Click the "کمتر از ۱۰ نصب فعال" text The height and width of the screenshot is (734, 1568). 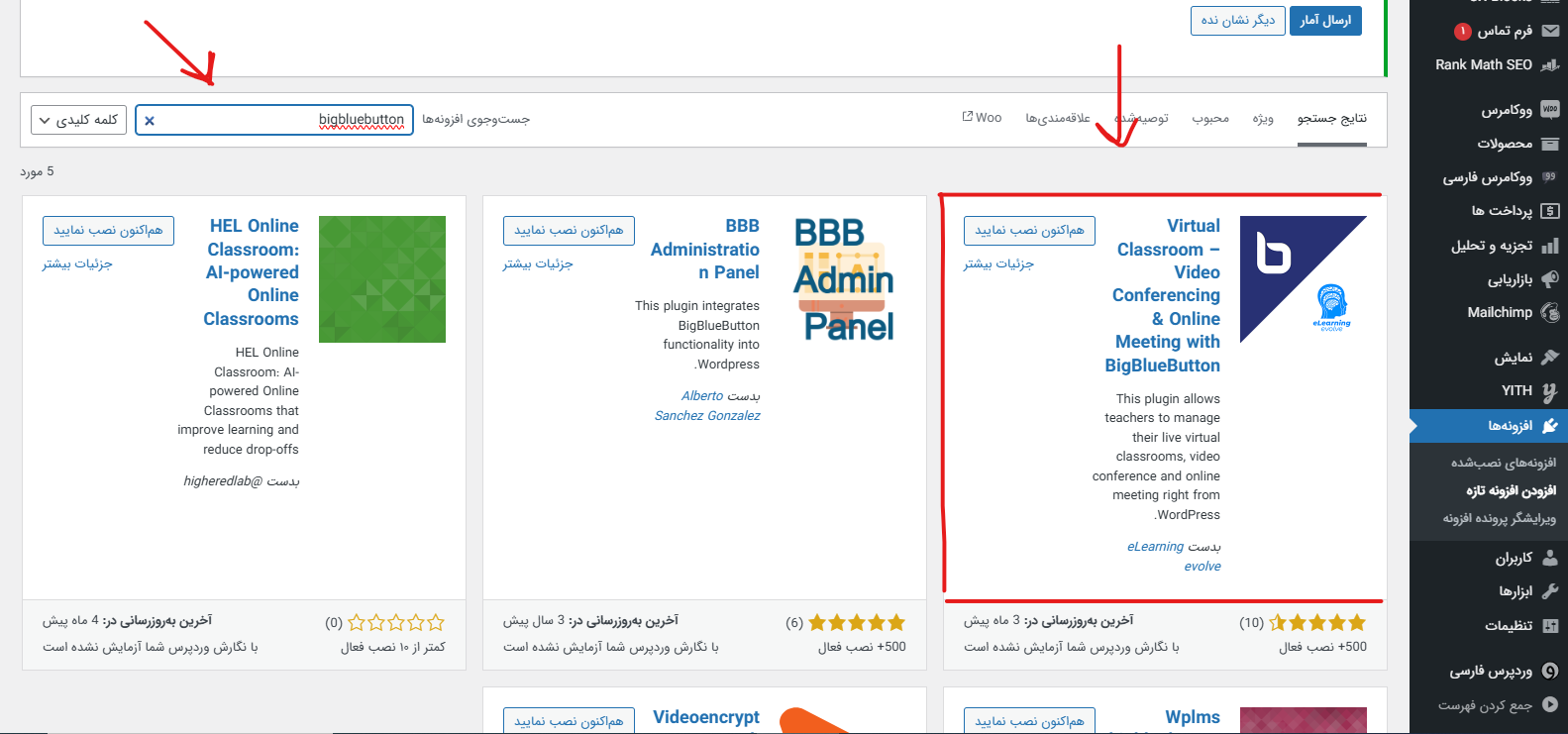(393, 647)
